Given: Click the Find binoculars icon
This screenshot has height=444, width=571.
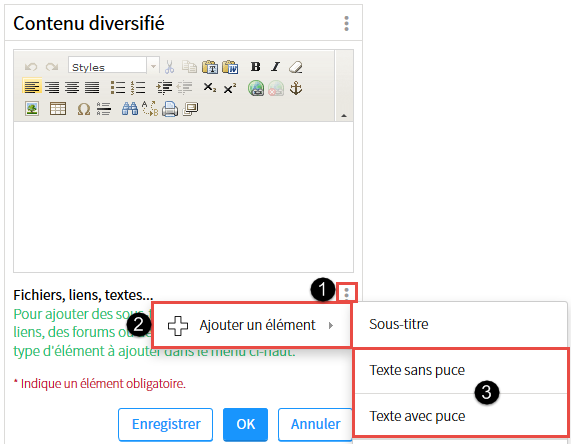Looking at the screenshot, I should 130,109.
